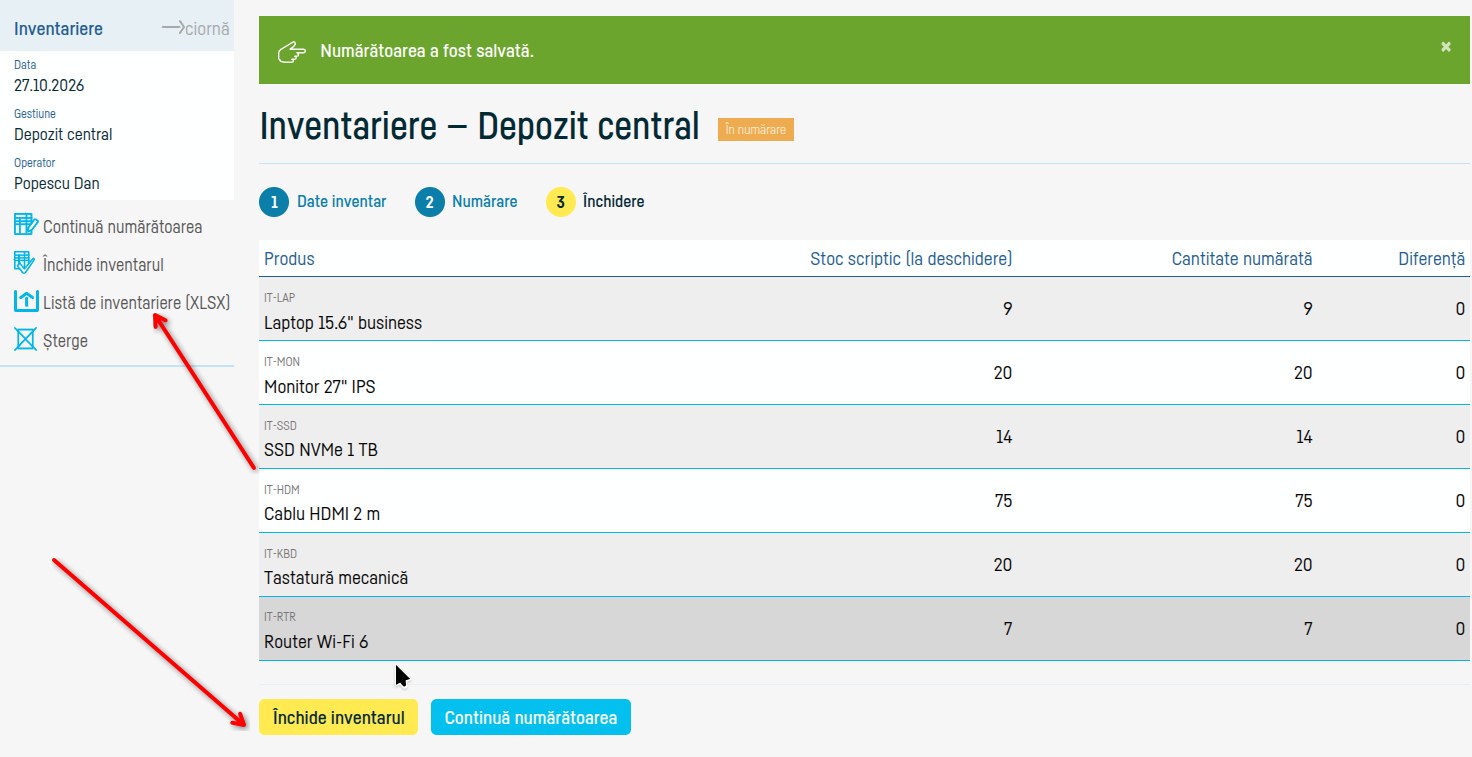Open Închide inventarul sidebar link
This screenshot has height=757, width=1472.
click(103, 265)
